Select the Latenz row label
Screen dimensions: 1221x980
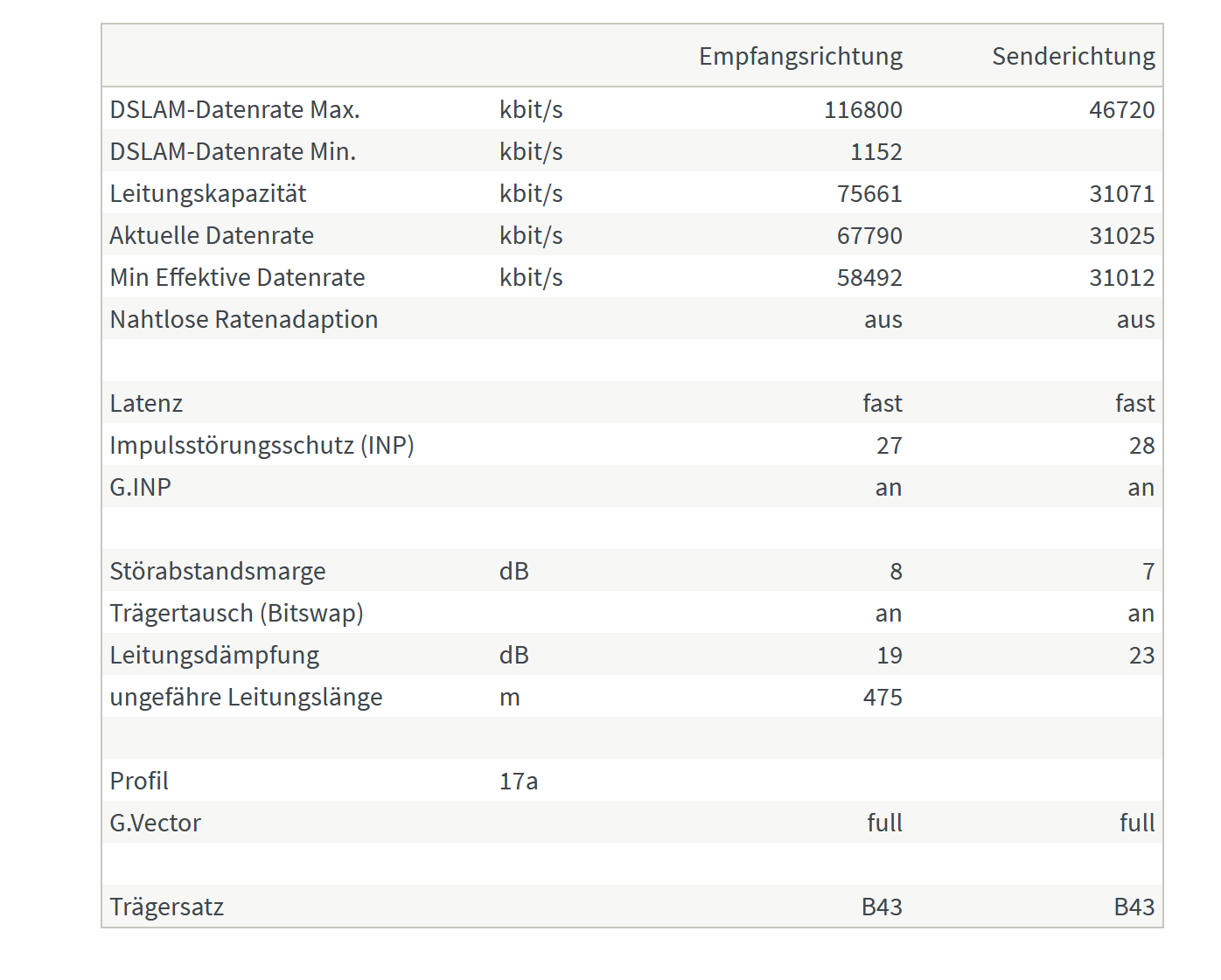coord(146,403)
